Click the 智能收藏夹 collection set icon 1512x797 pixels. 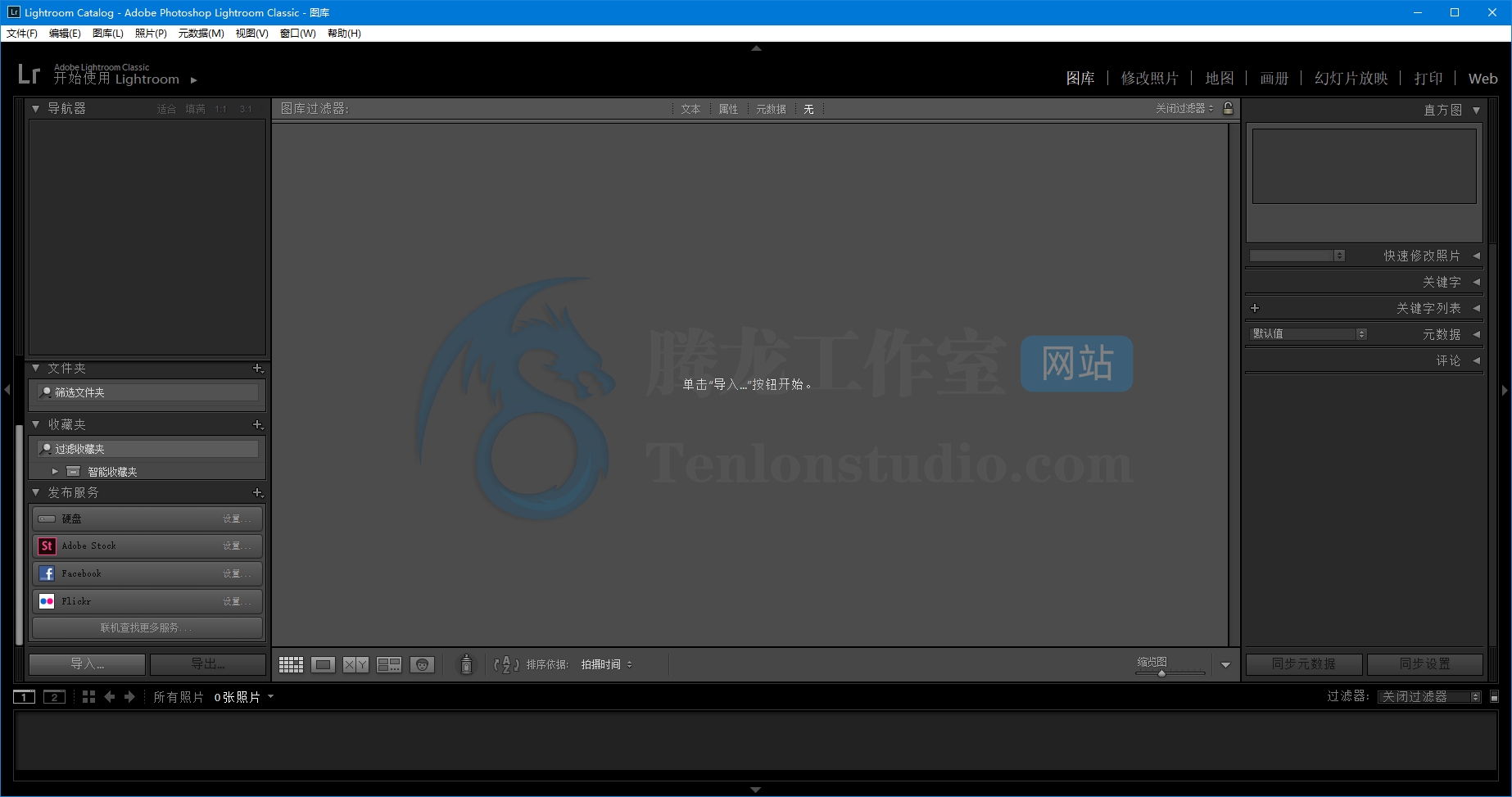coord(73,471)
